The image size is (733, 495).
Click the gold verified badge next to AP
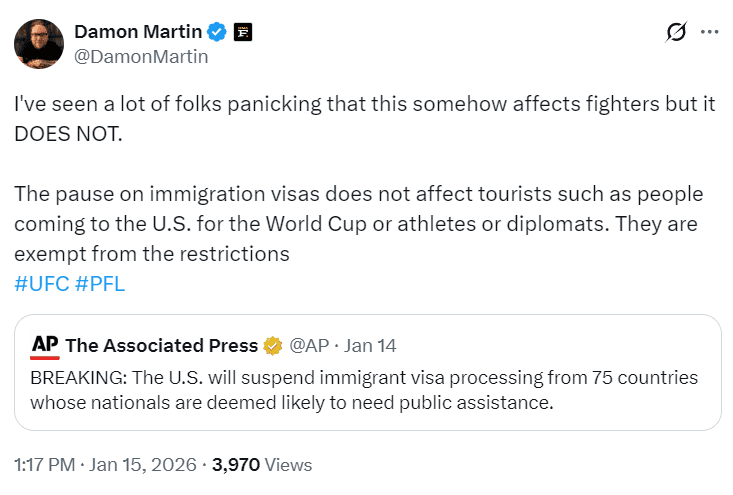coord(272,346)
